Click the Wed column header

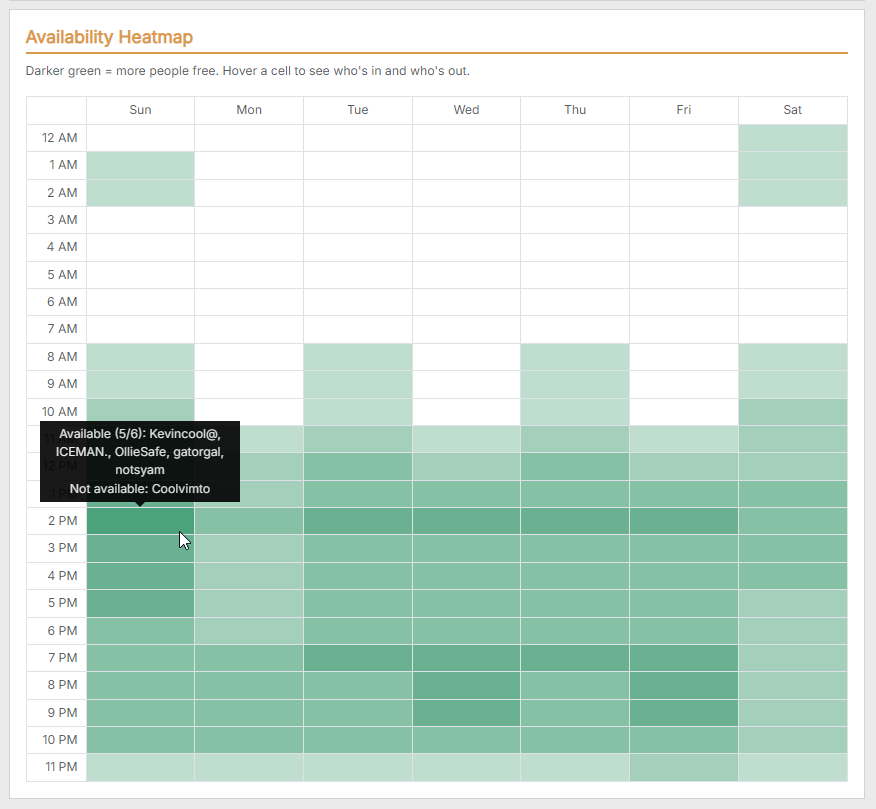tap(466, 110)
